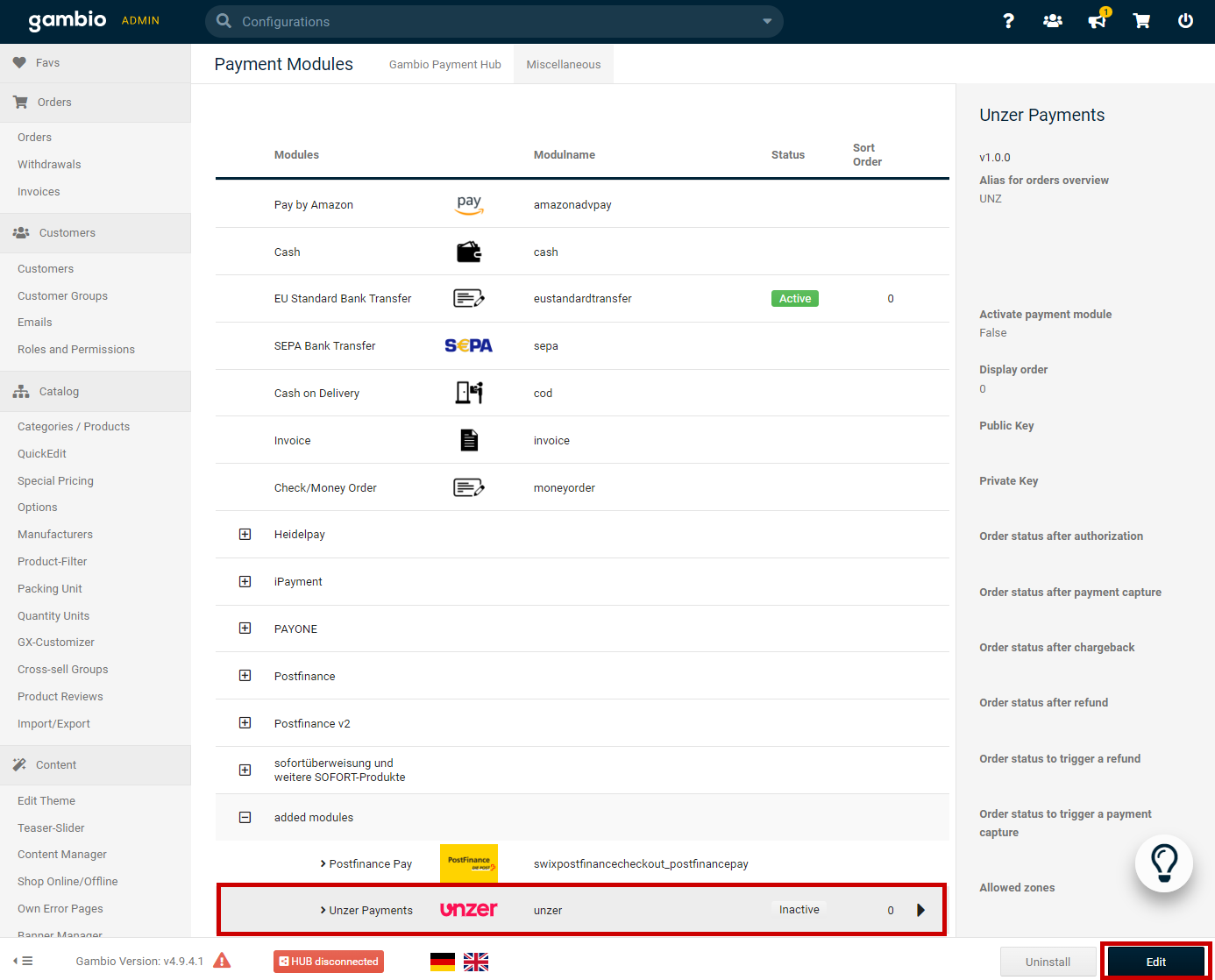
Task: Click the amazonadvpay module name
Action: coord(572,205)
